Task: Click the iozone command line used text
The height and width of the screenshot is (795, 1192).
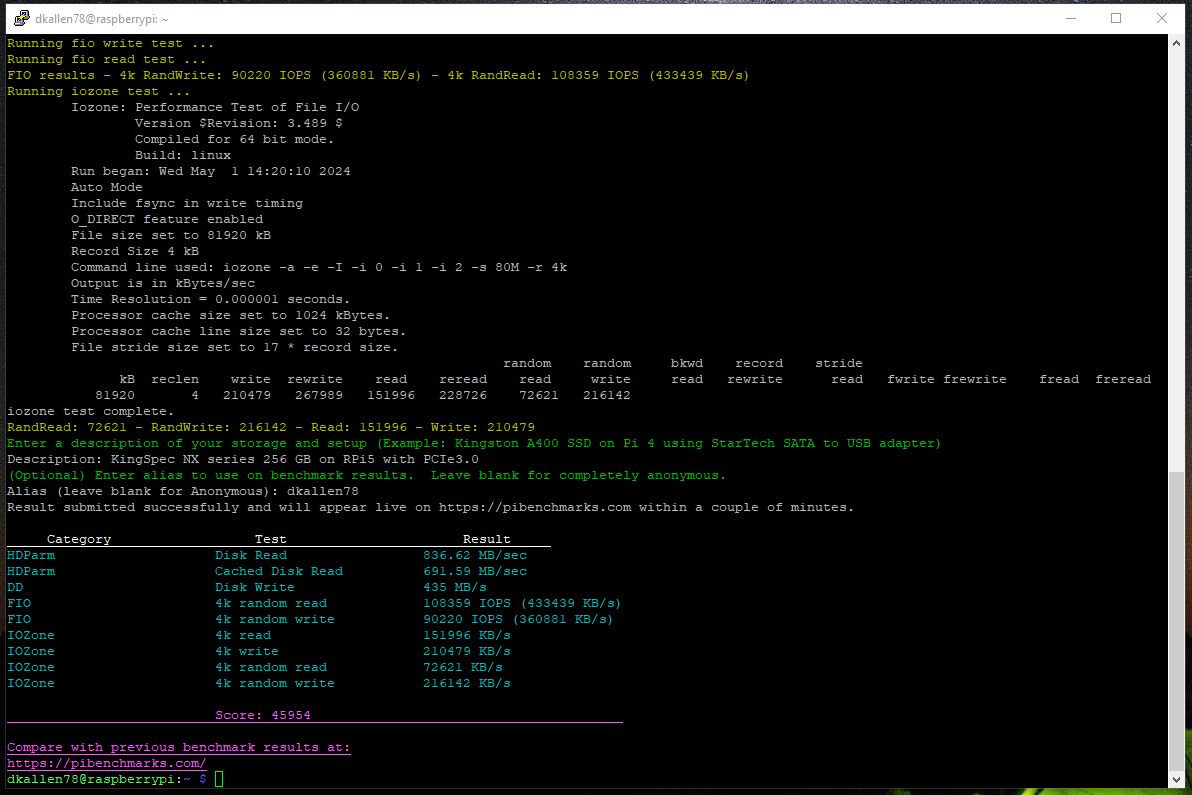Action: pyautogui.click(x=319, y=267)
